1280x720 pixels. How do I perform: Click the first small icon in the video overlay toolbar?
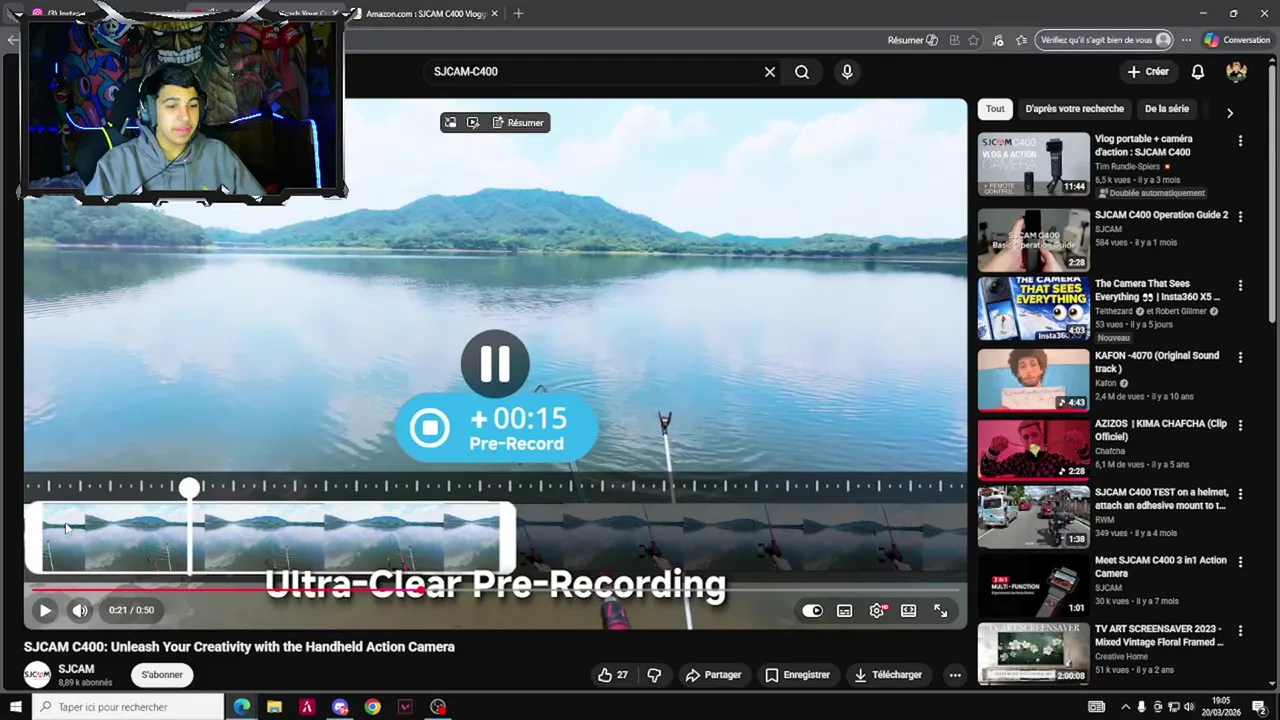(451, 123)
